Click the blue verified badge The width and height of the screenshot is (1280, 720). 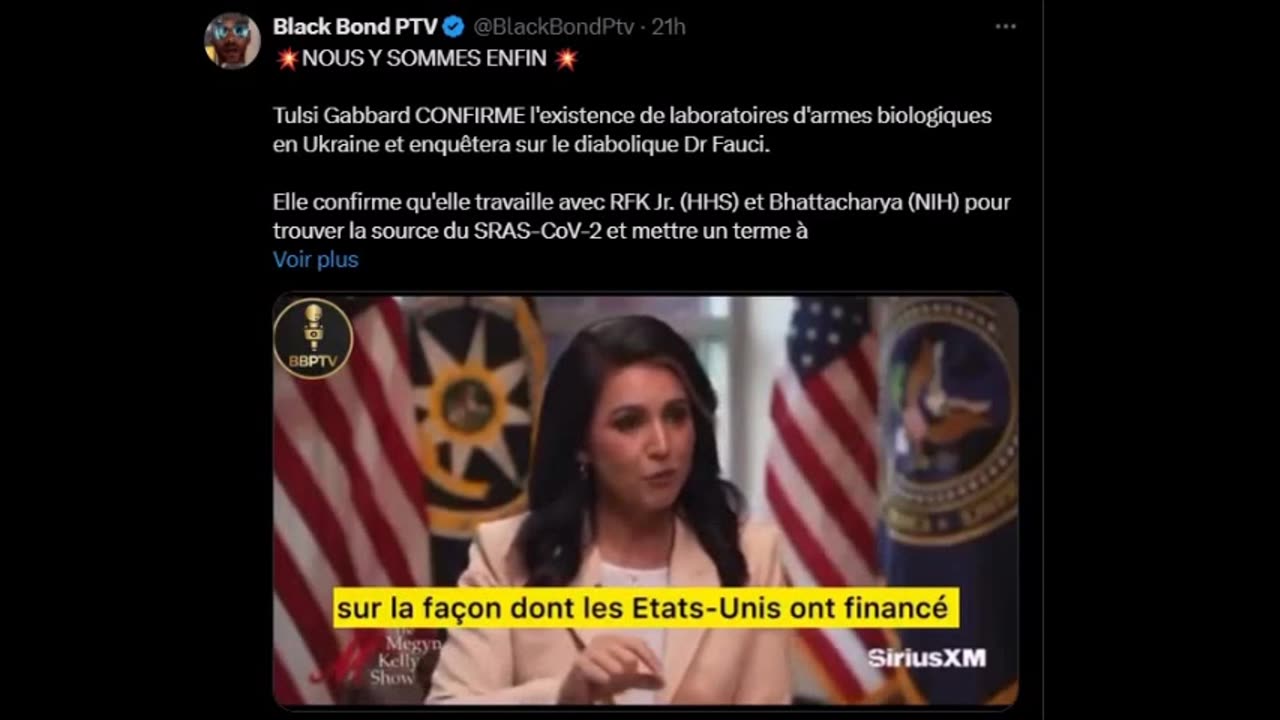point(453,27)
